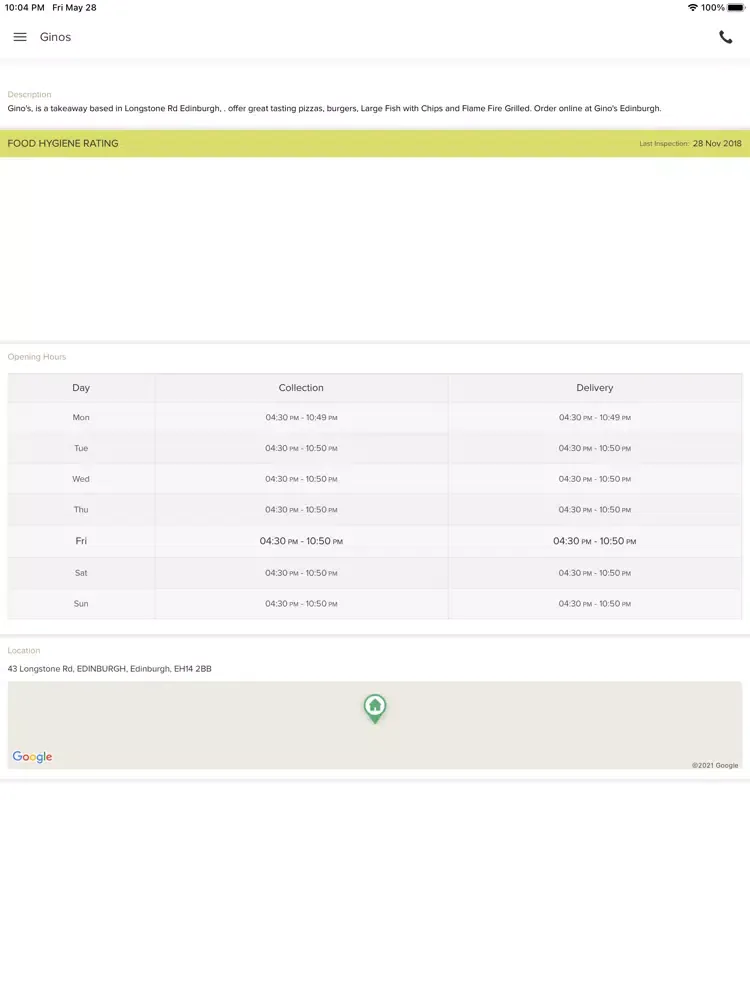Click Saturday collection hours cell
The height and width of the screenshot is (1000, 750).
301,573
